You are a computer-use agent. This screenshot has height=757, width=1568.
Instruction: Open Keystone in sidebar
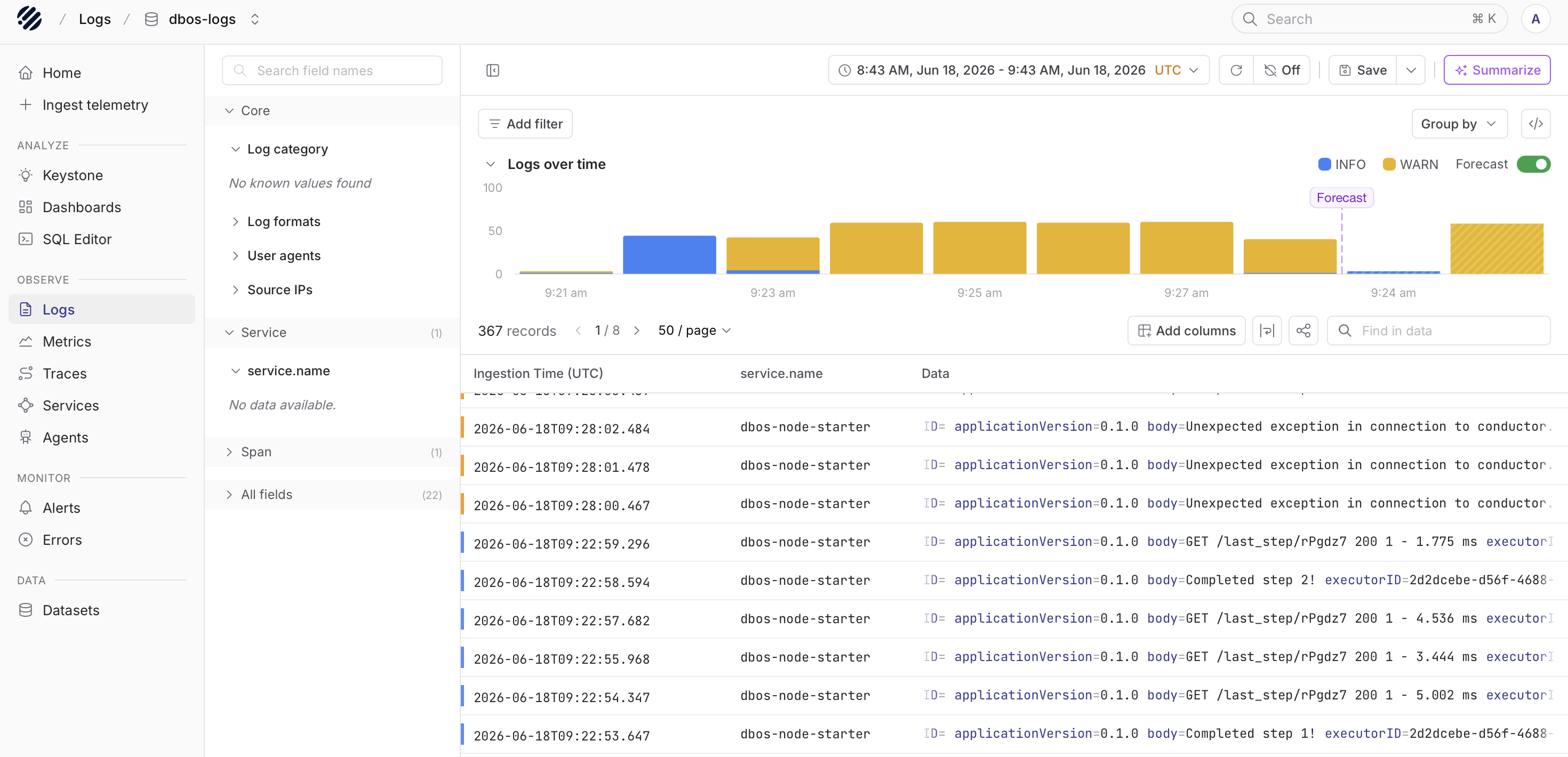(102, 175)
